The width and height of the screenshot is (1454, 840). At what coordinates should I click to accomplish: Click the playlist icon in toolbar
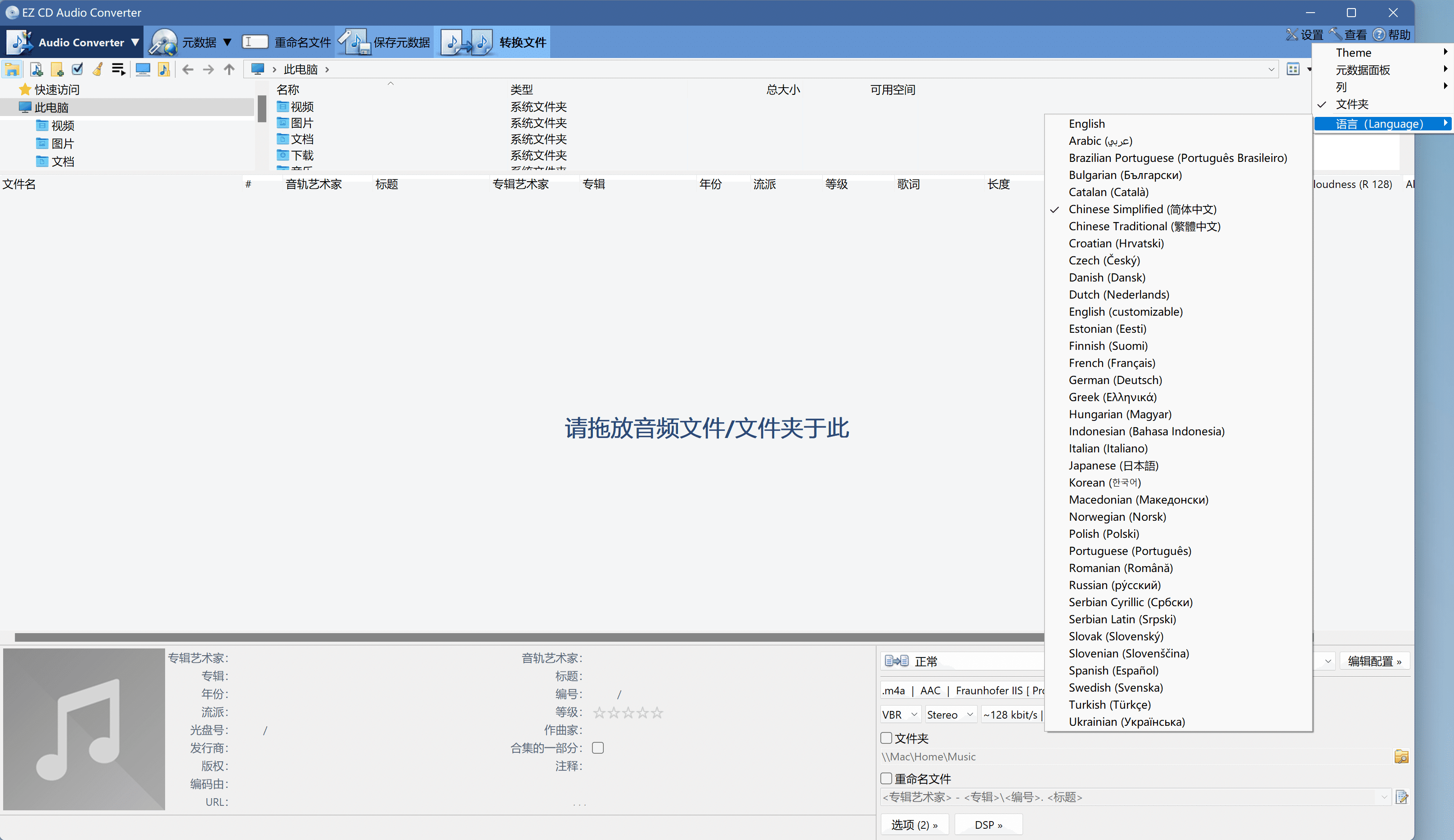[118, 70]
